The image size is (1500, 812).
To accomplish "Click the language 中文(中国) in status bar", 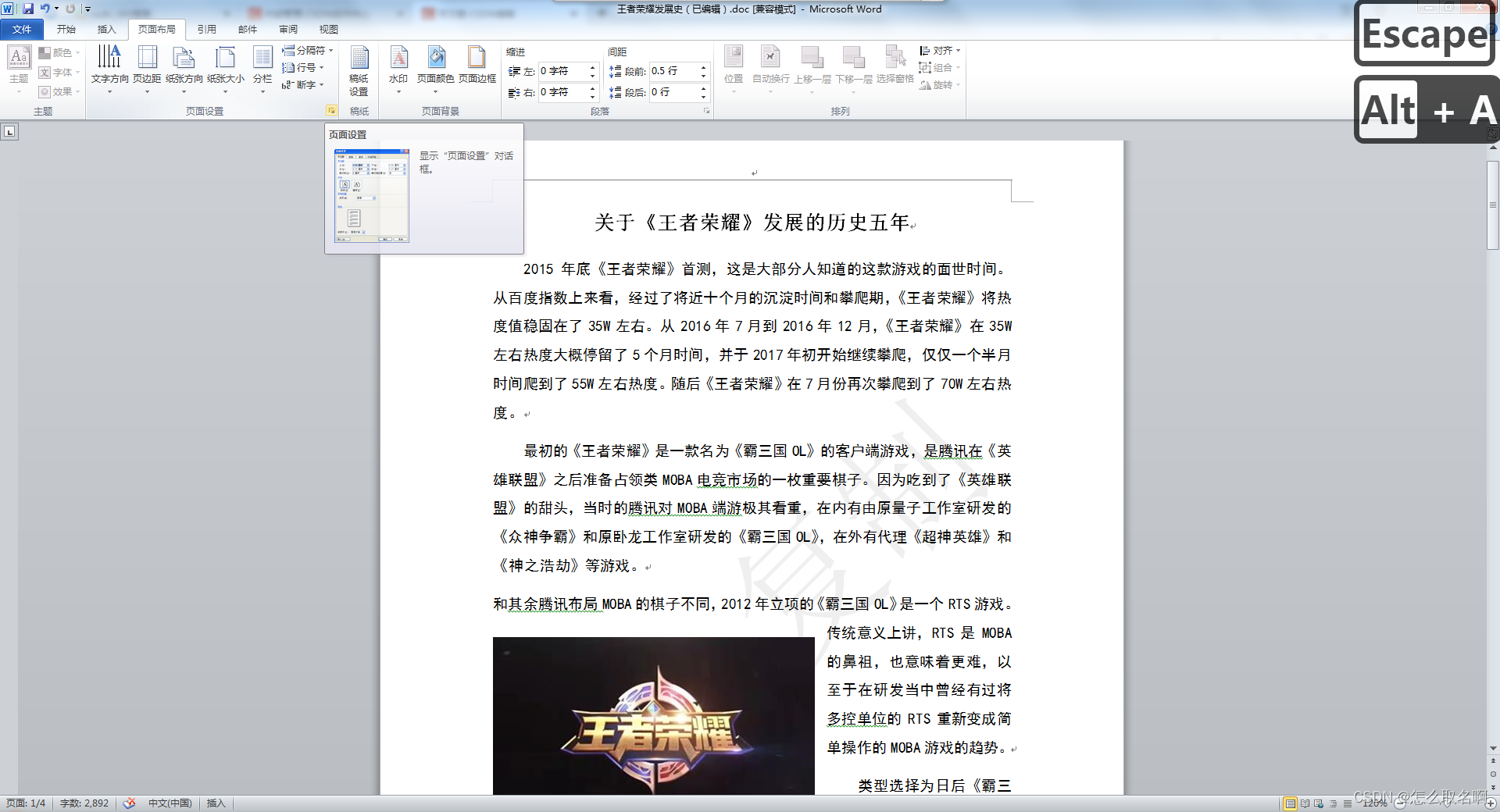I will pyautogui.click(x=170, y=803).
